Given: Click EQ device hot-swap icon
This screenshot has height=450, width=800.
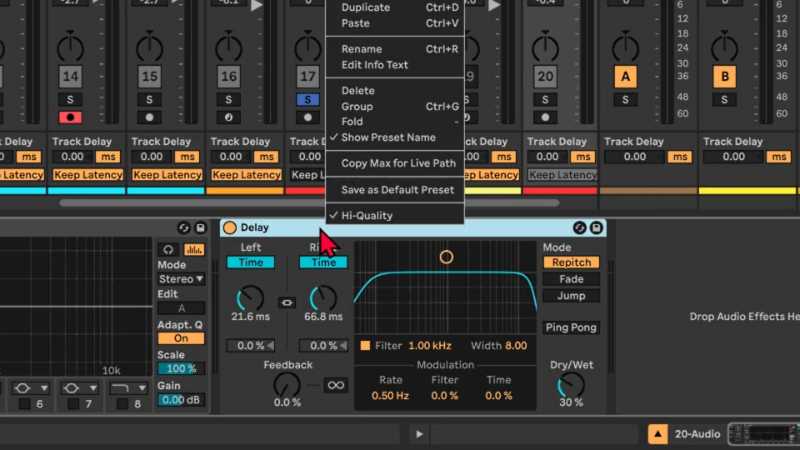Looking at the screenshot, I should 184,228.
